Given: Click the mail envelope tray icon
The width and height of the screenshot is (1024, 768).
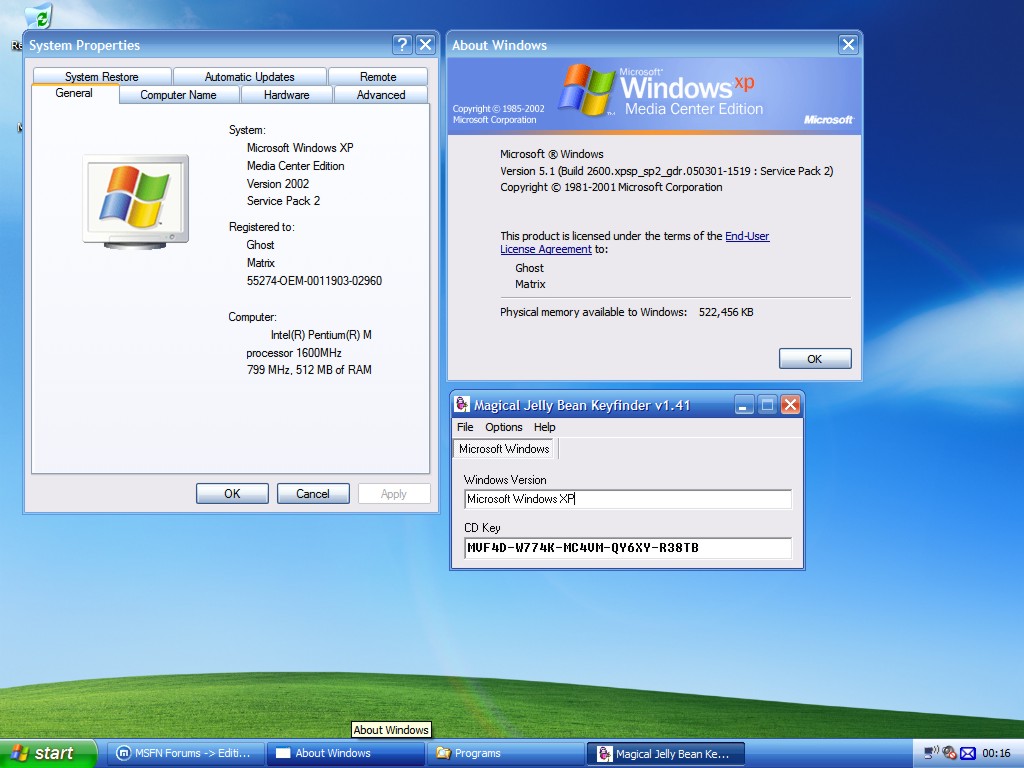Looking at the screenshot, I should 968,754.
